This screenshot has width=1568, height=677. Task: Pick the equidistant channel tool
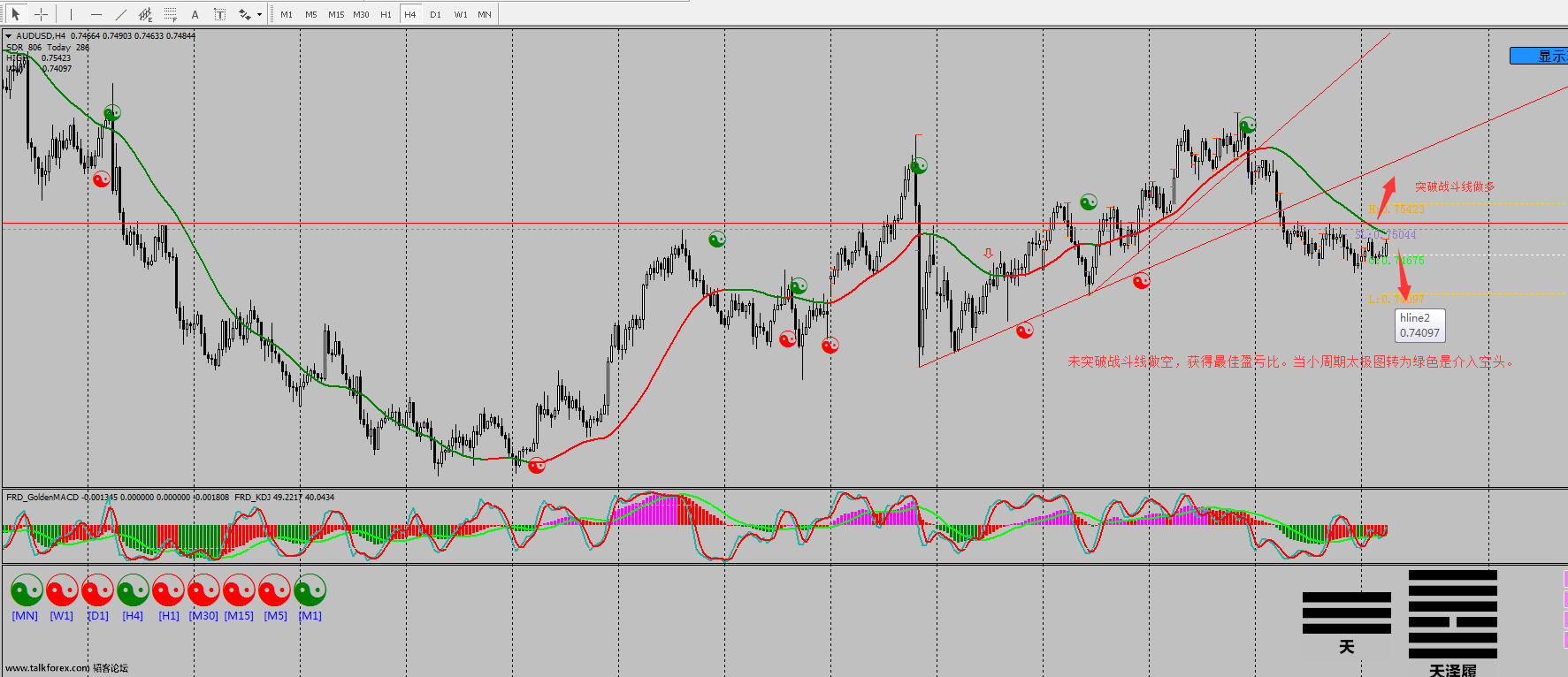[x=146, y=14]
